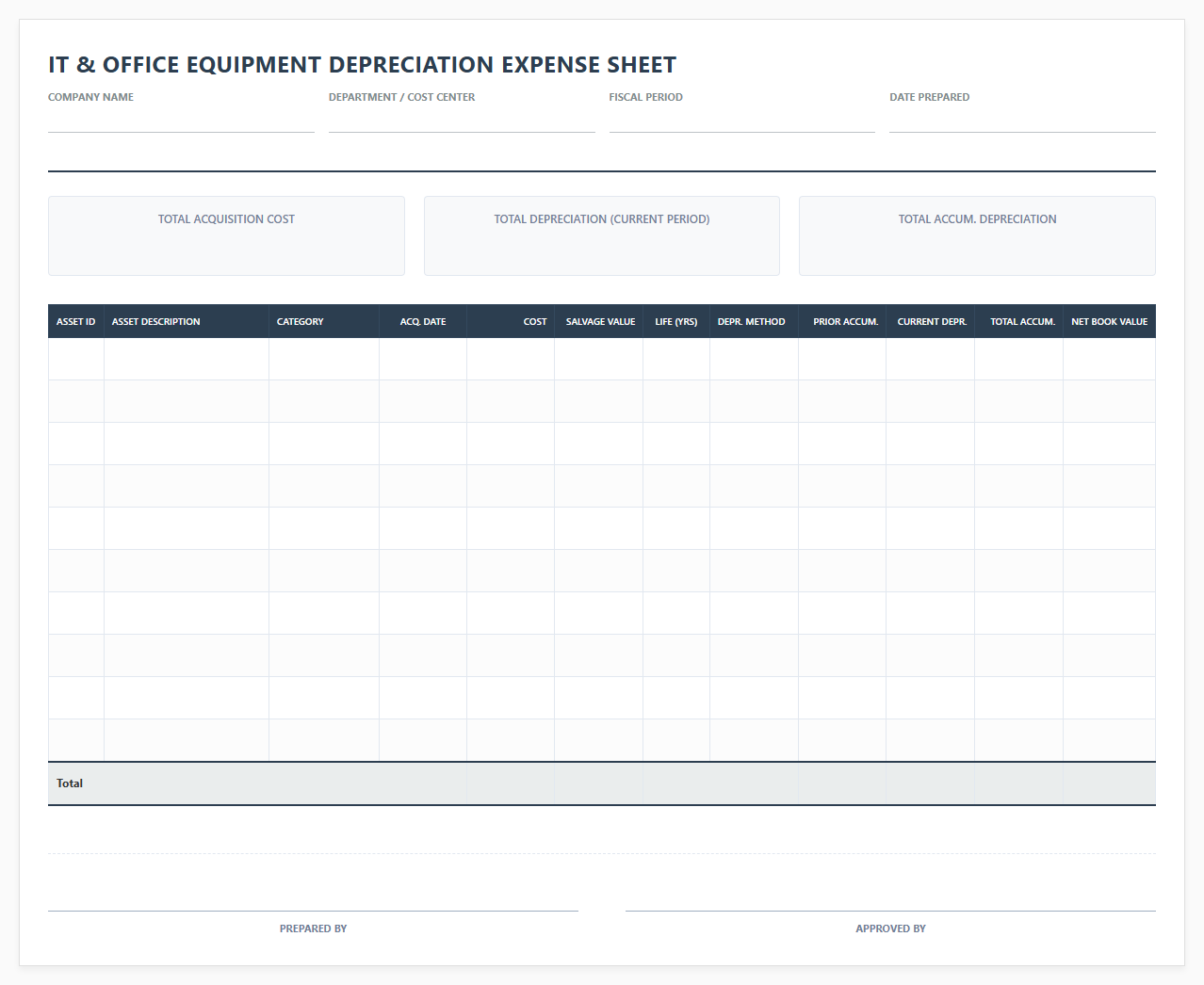
Task: Click the LIFE (YRS) column header
Action: click(x=676, y=321)
